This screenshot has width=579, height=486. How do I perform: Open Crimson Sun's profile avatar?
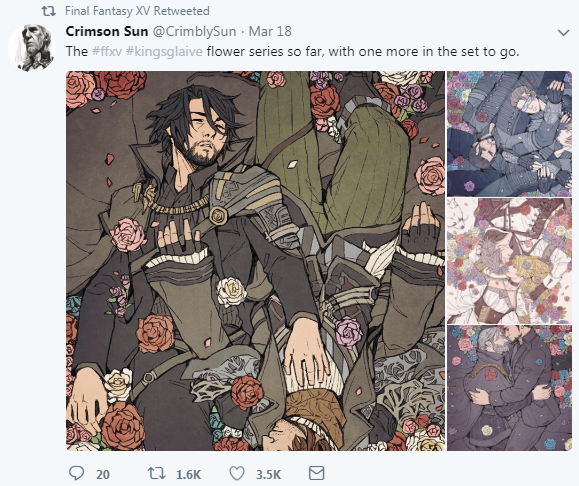point(32,47)
